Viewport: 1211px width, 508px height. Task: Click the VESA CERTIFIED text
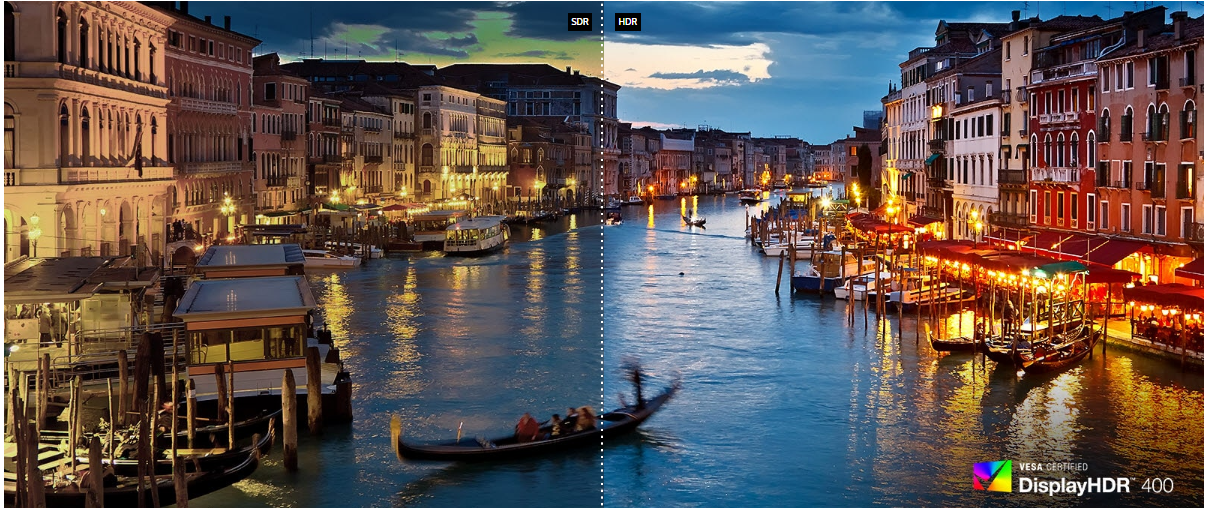[x=1053, y=467]
